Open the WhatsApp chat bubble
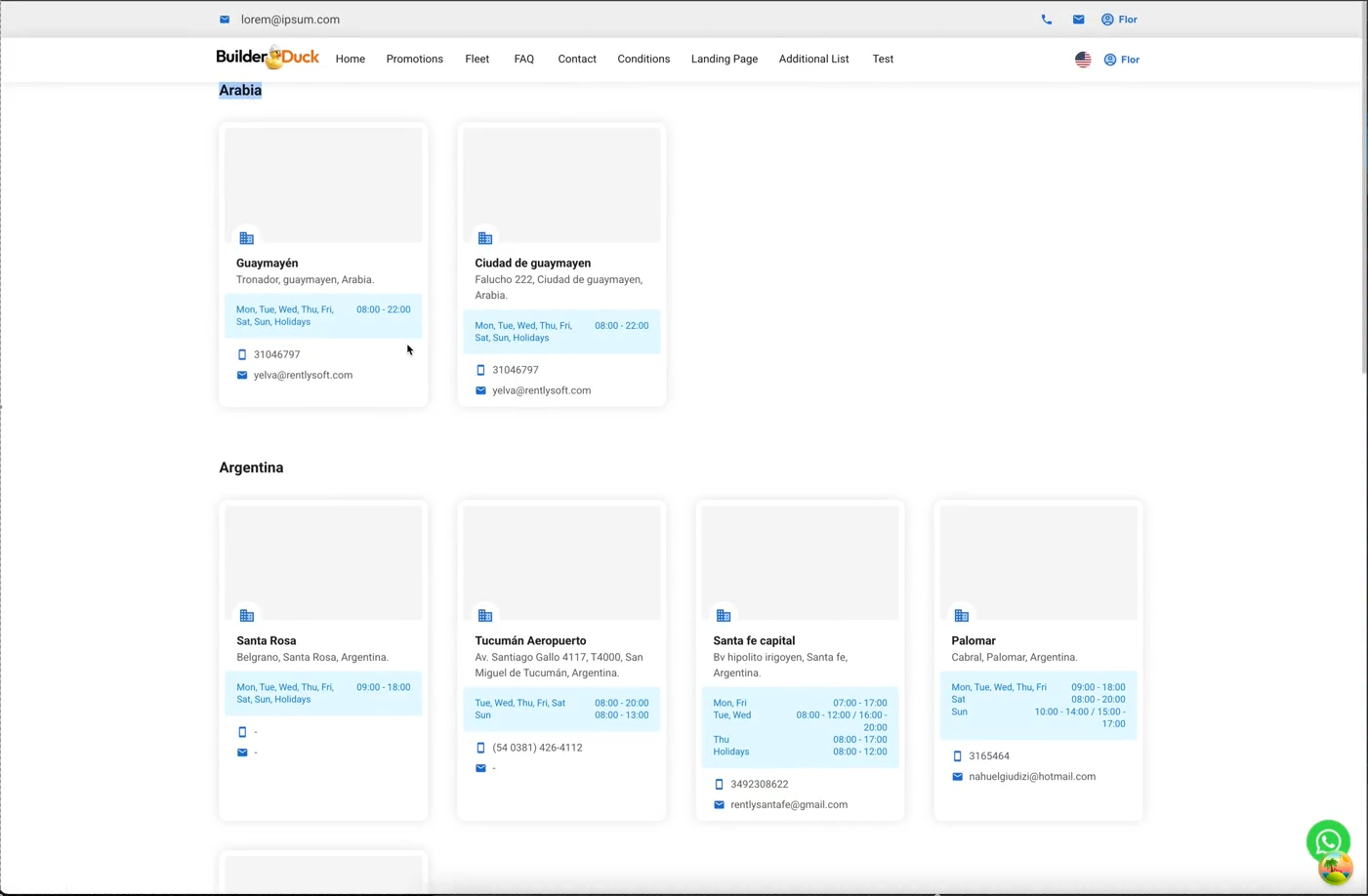Image resolution: width=1368 pixels, height=896 pixels. point(1327,841)
